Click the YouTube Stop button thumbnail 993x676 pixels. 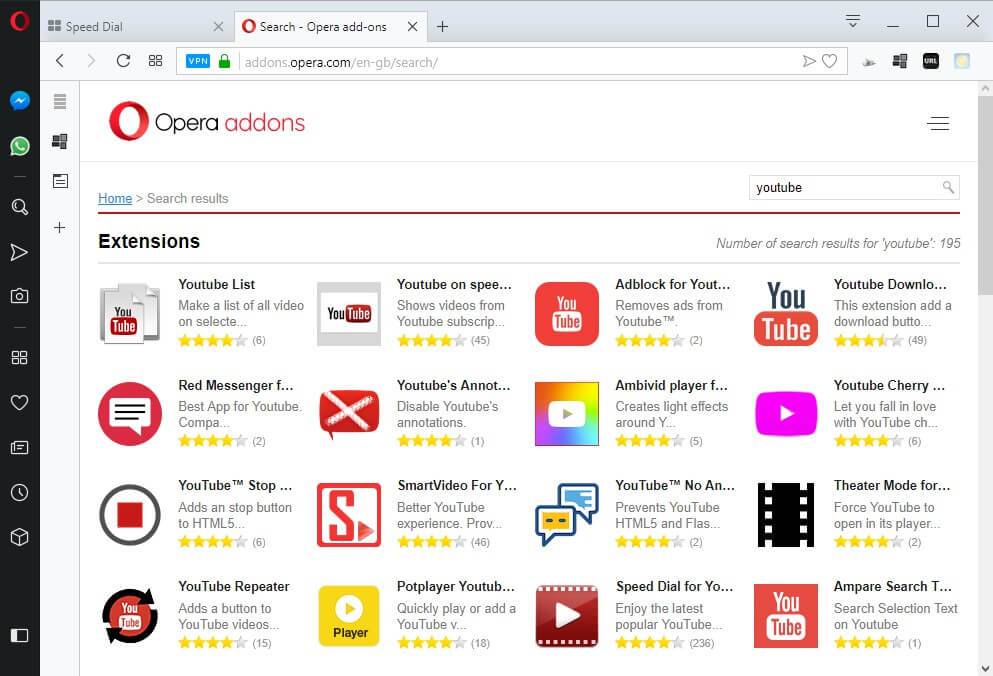point(130,514)
